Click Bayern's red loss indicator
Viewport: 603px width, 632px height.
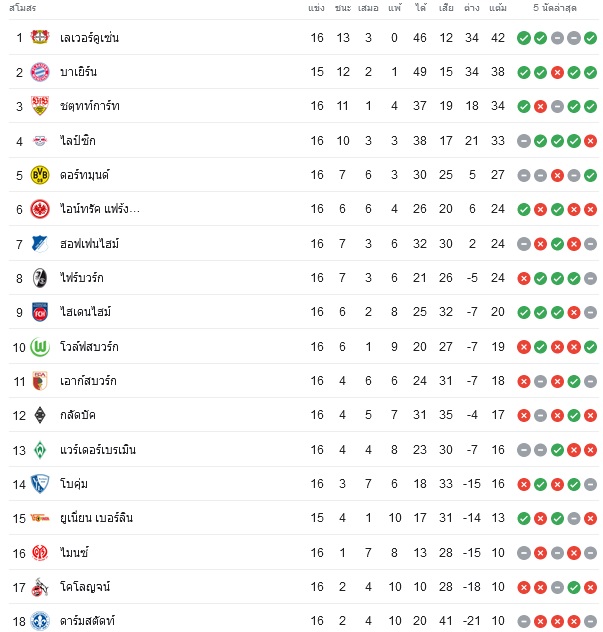557,73
